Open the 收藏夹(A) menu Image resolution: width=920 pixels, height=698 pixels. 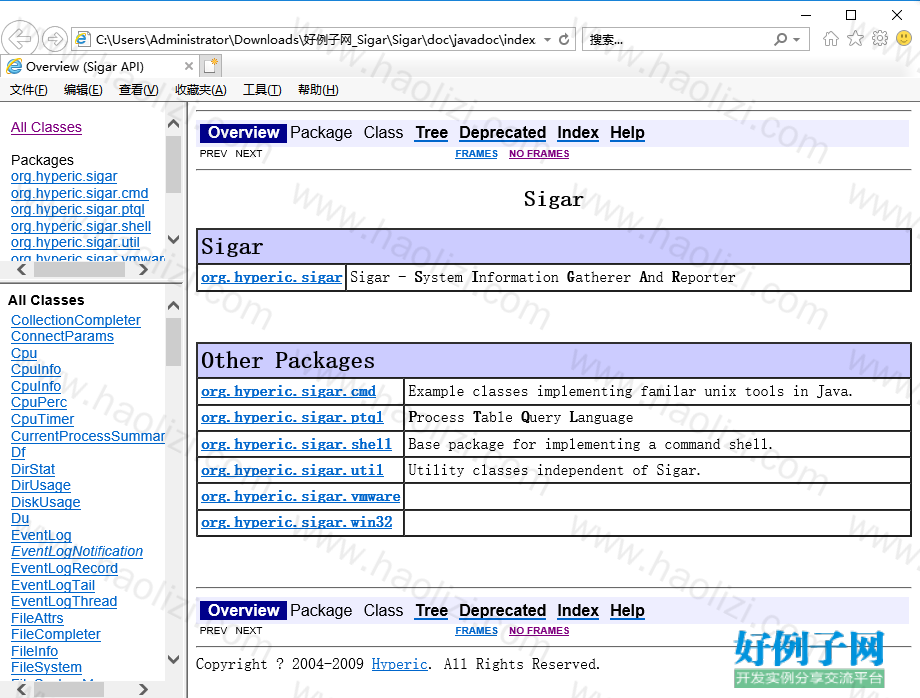[201, 90]
